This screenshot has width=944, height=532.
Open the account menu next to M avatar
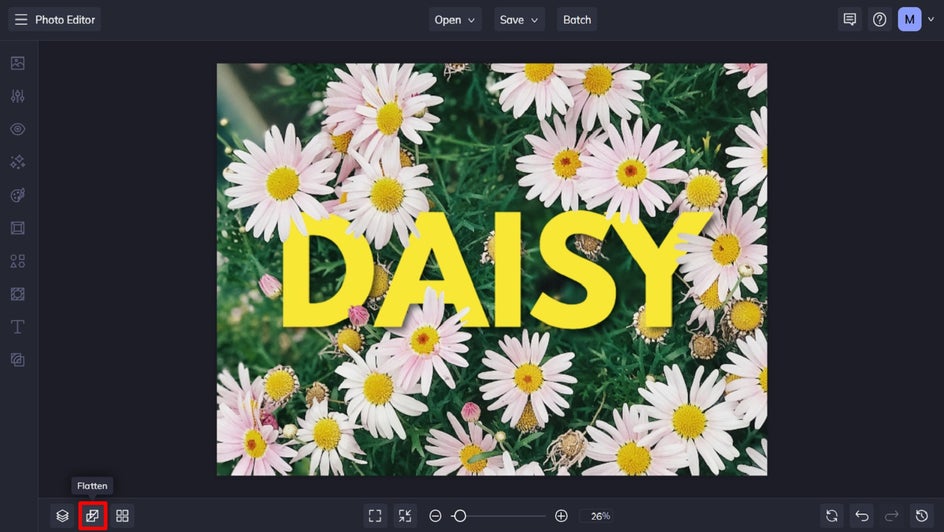pyautogui.click(x=932, y=20)
